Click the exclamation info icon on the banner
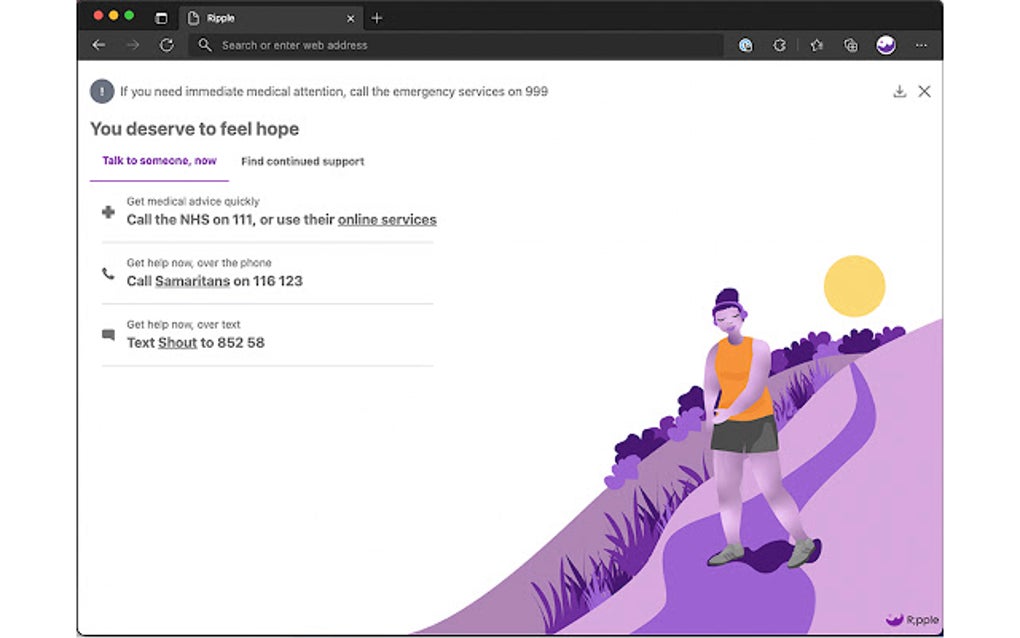The height and width of the screenshot is (638, 1020). [x=101, y=91]
